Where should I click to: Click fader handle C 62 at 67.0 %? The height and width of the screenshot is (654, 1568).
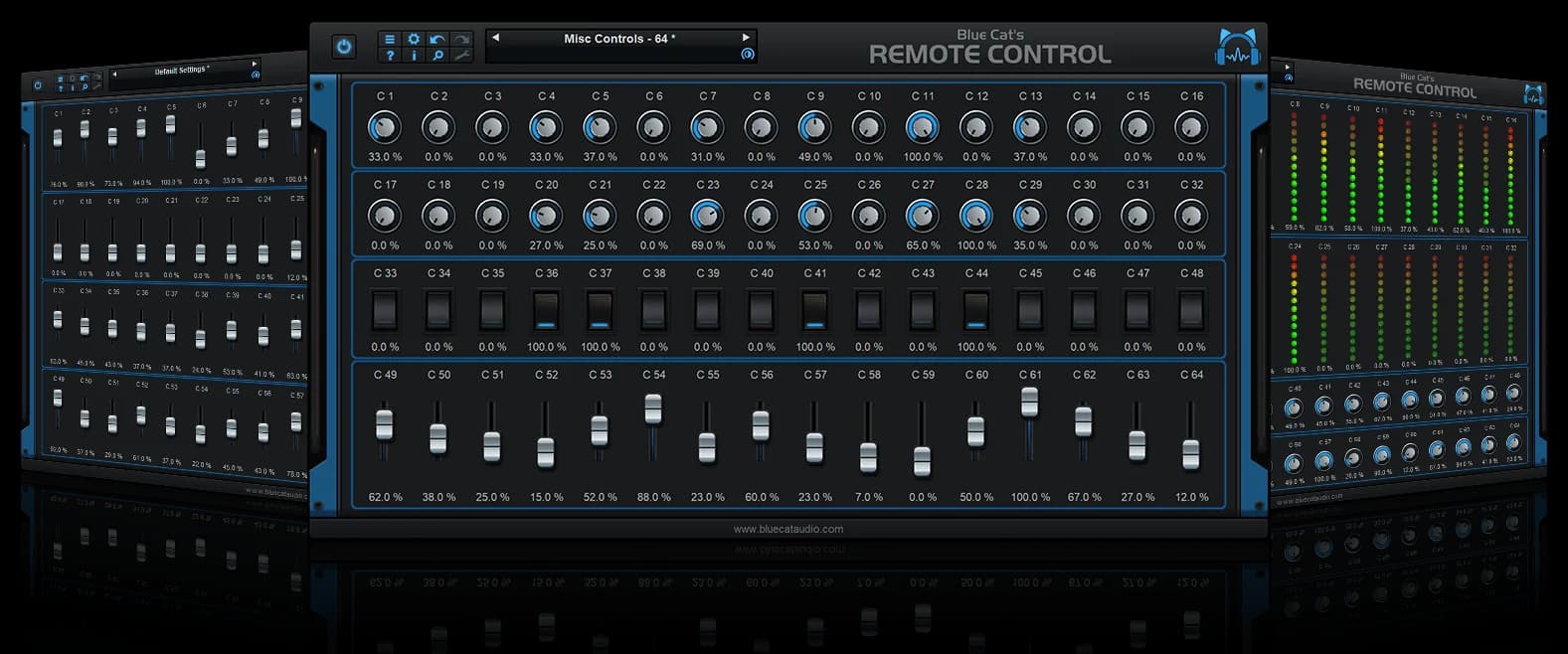point(1084,421)
